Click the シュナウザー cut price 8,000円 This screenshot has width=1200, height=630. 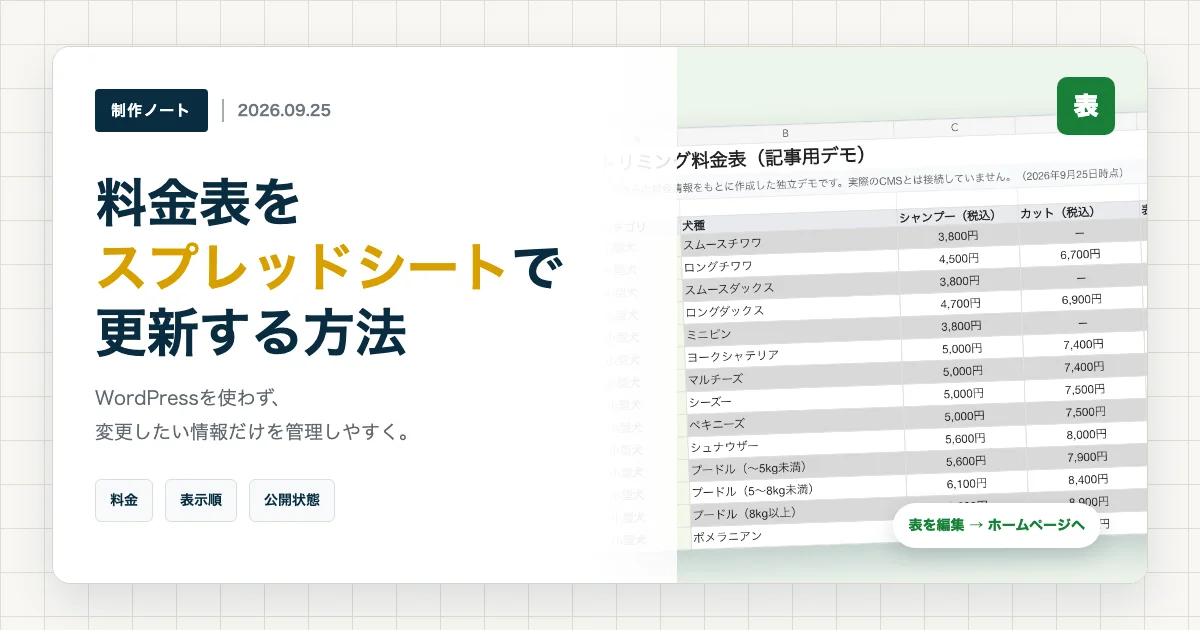coord(1086,434)
